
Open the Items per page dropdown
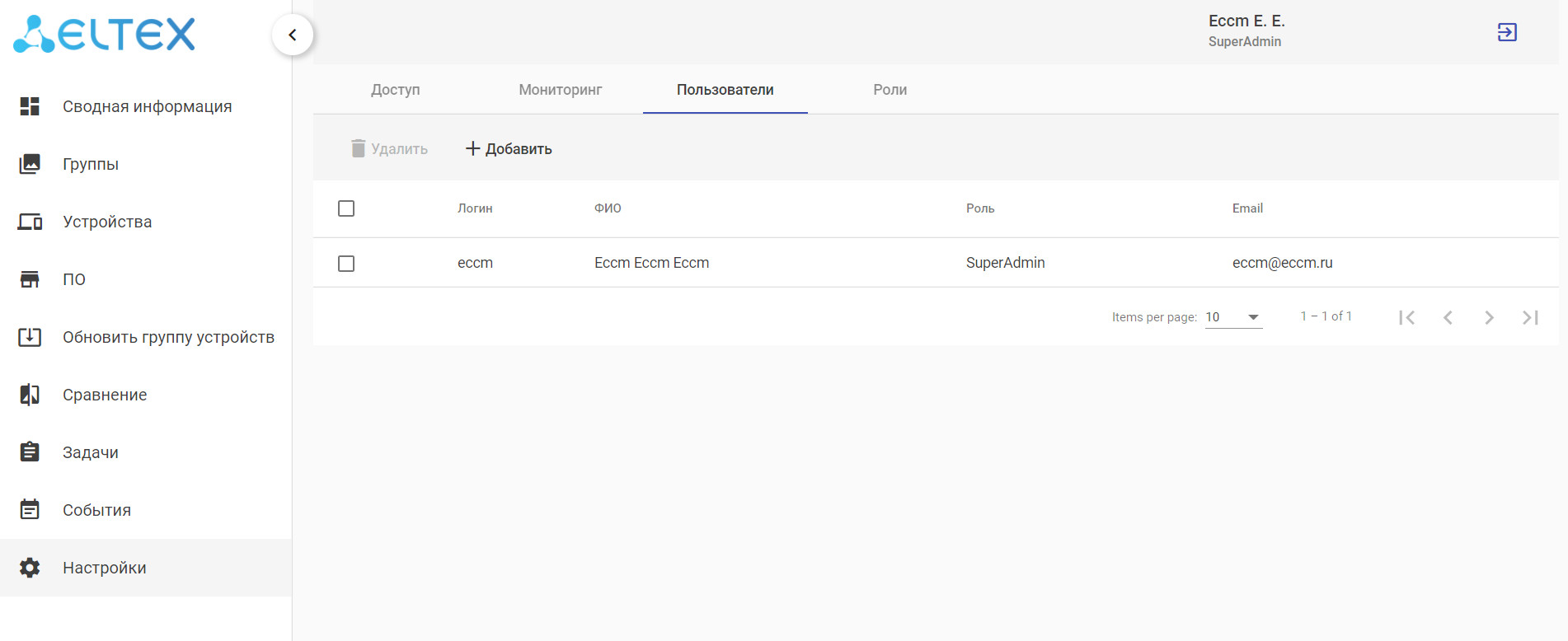coord(1233,317)
